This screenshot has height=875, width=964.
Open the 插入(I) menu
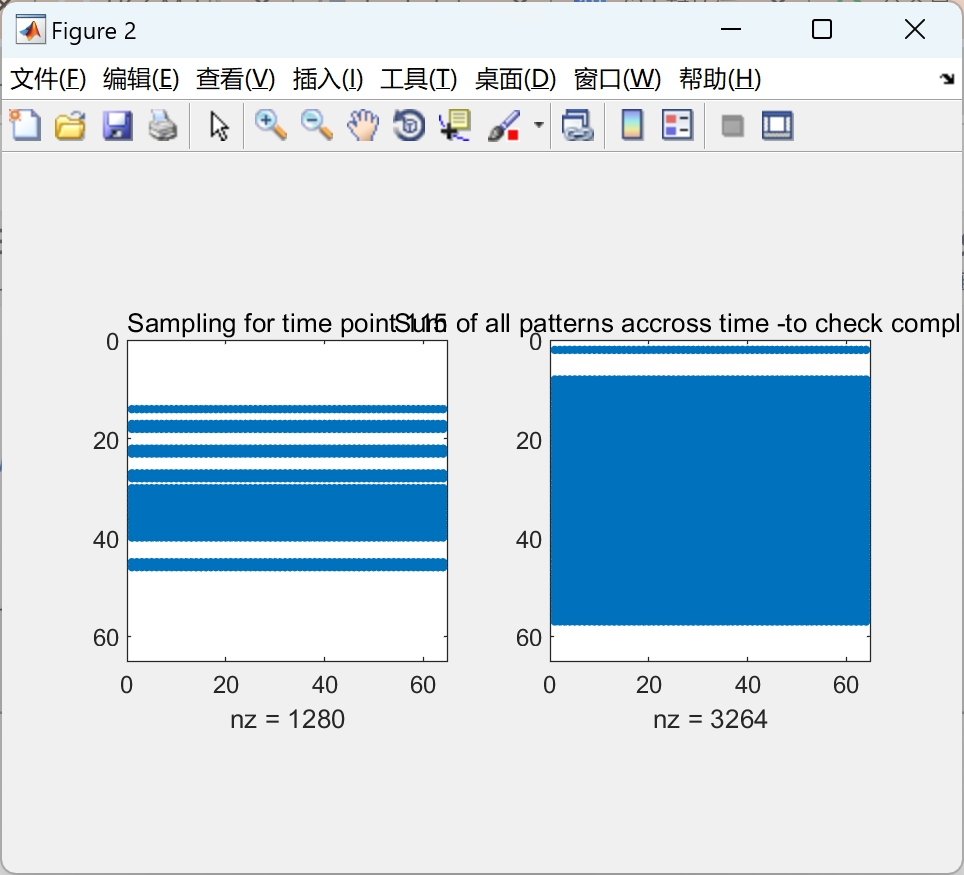[328, 79]
